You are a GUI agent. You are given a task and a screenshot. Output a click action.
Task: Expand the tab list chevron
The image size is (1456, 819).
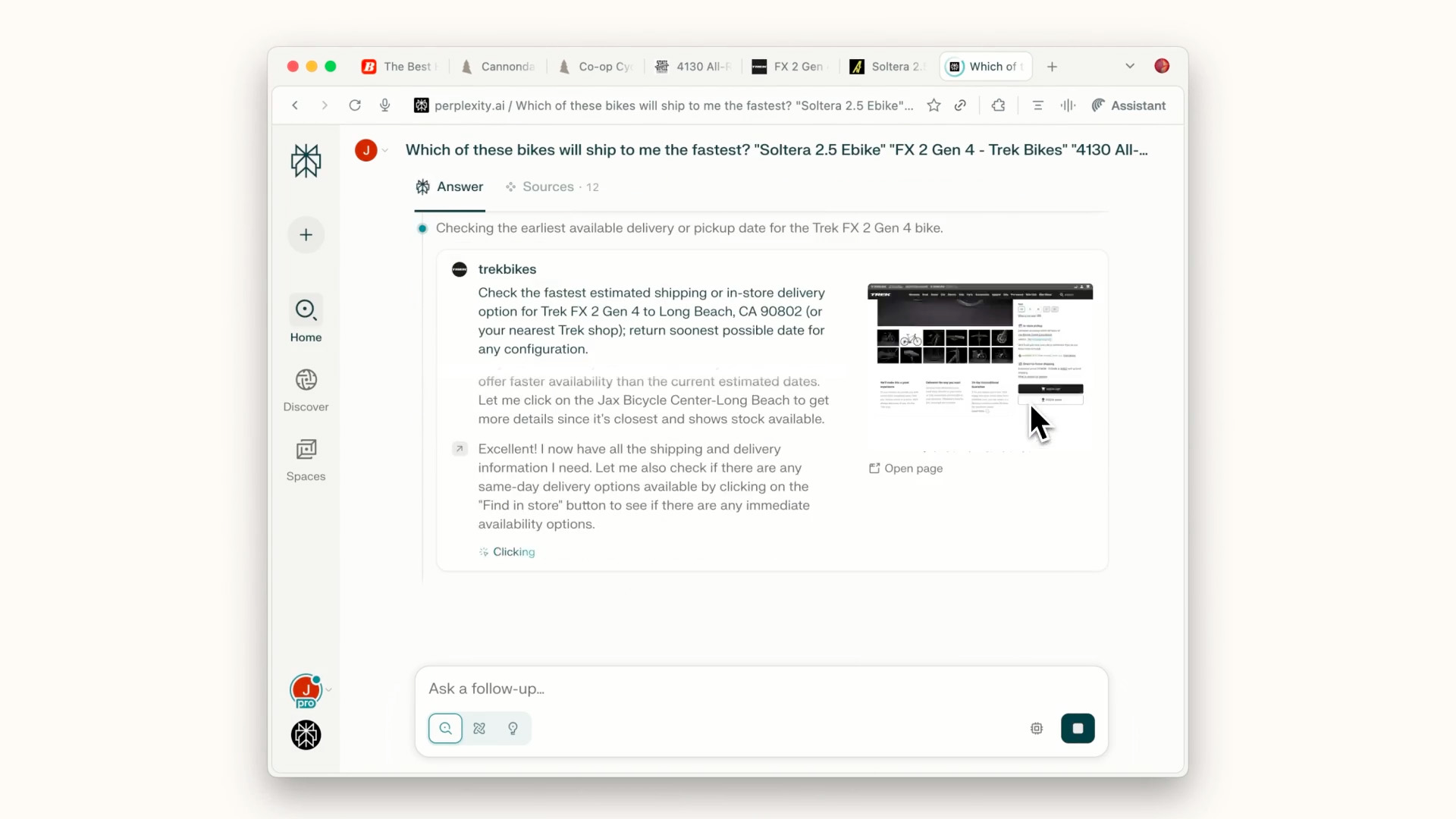(1129, 67)
